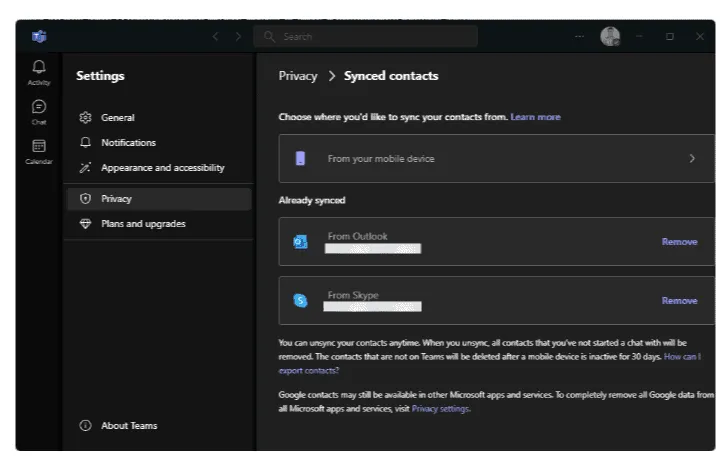Open Plans and upgrades section
Image resolution: width=725 pixels, height=456 pixels.
tap(143, 224)
